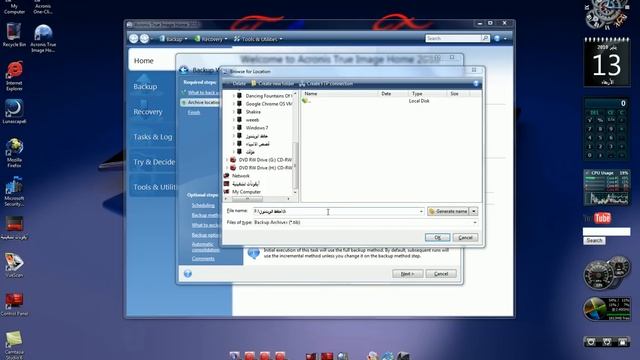Open Recycle Bin desktop icon
Screen dimensions: 640x360
pos(13,35)
